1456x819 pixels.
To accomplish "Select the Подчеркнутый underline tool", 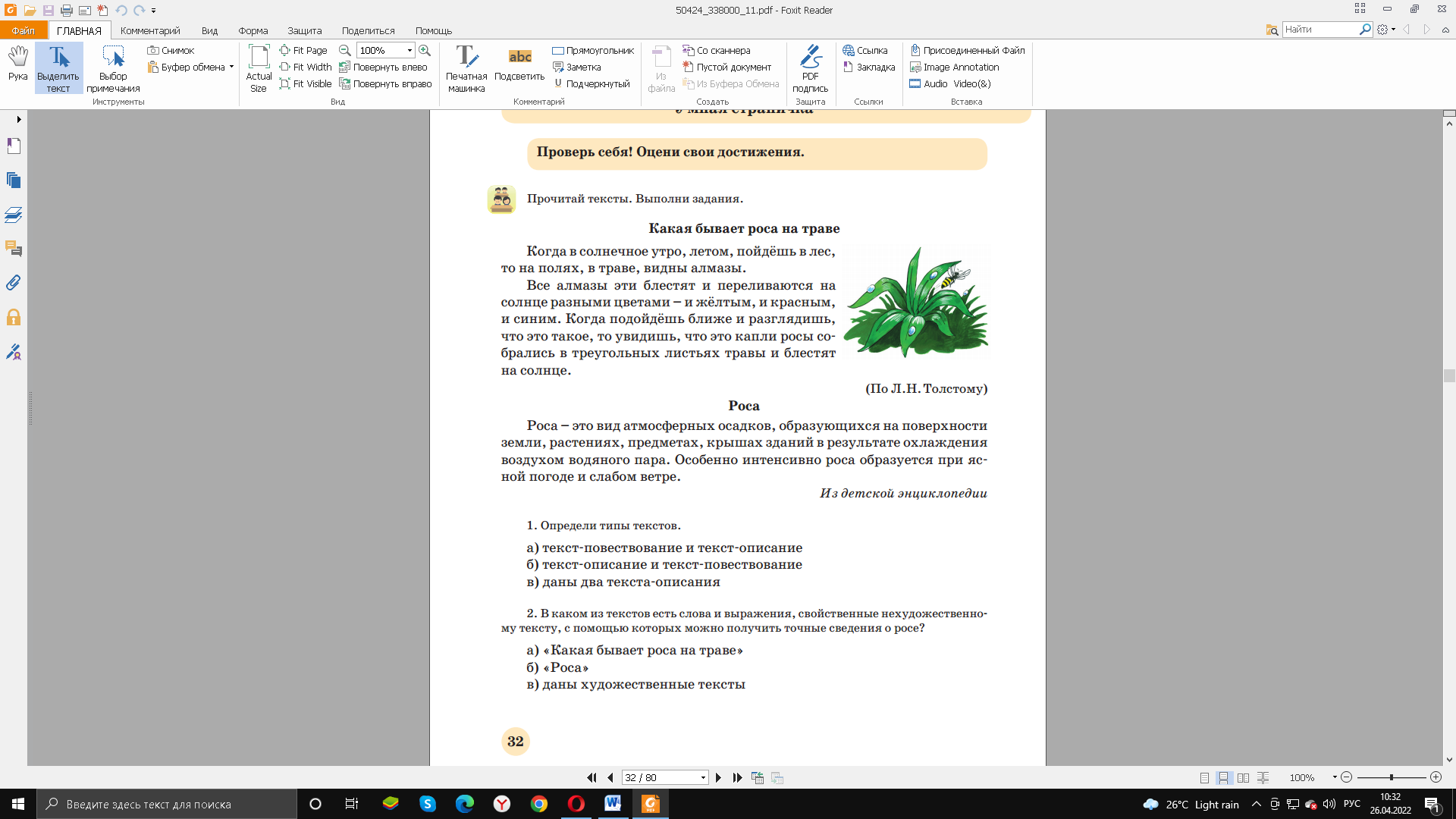I will click(591, 83).
